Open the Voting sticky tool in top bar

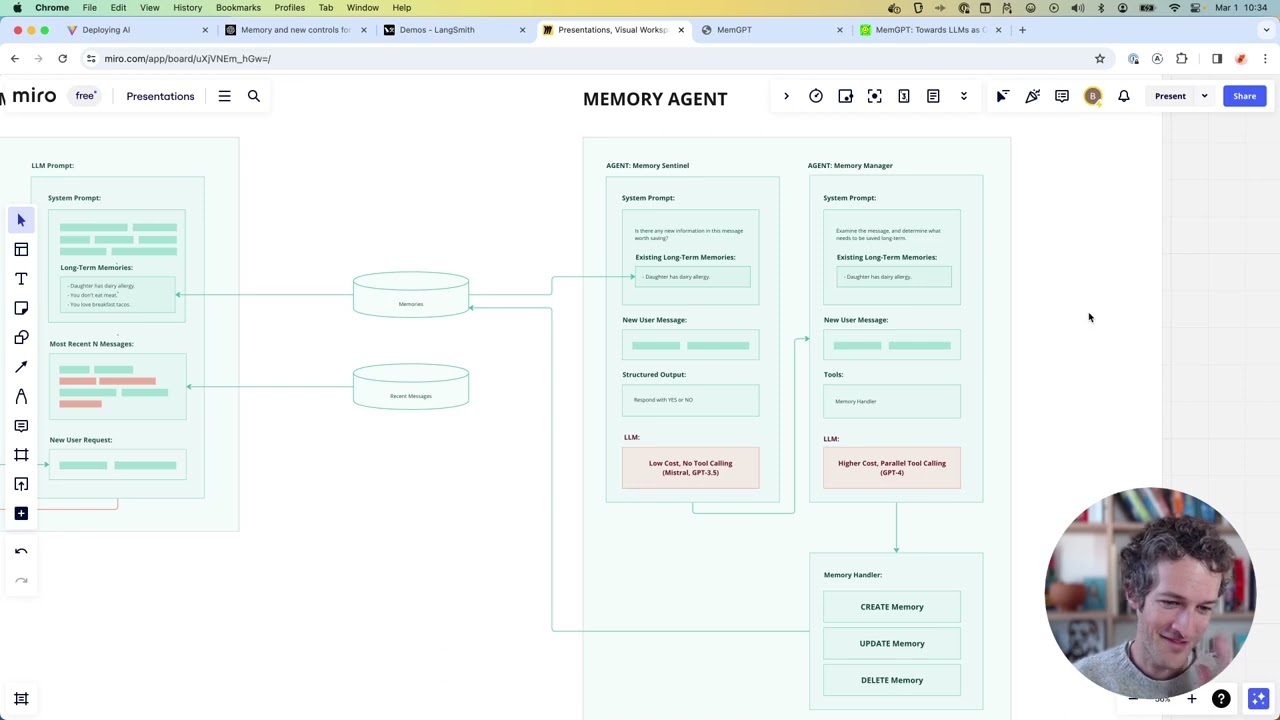tap(845, 96)
